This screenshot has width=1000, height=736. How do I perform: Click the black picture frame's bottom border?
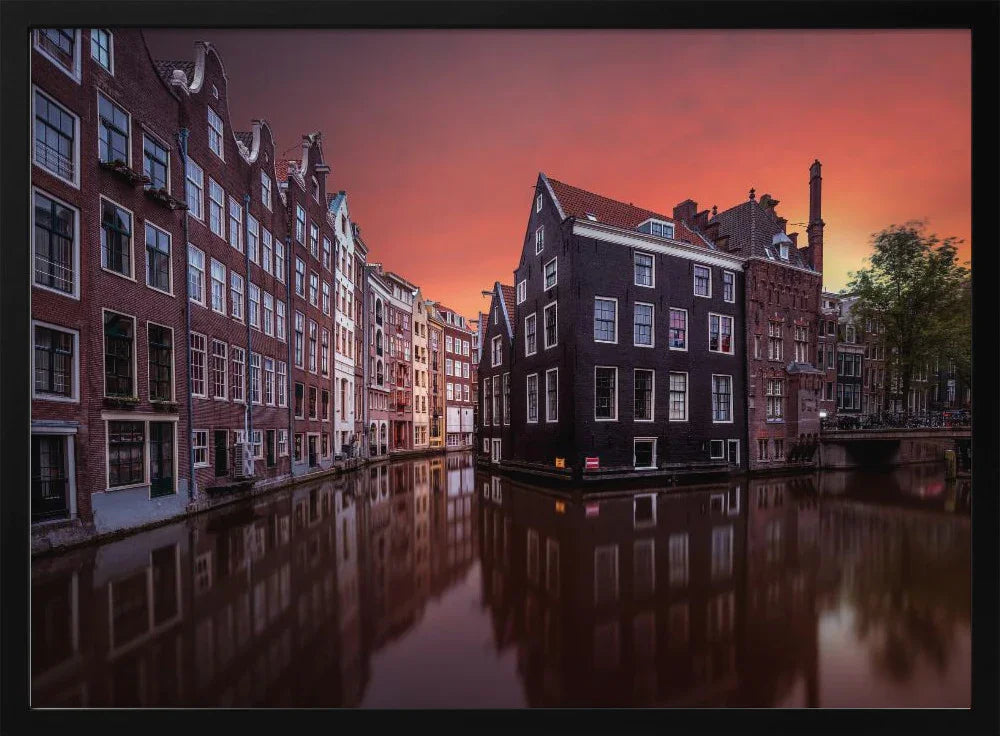coord(500,722)
